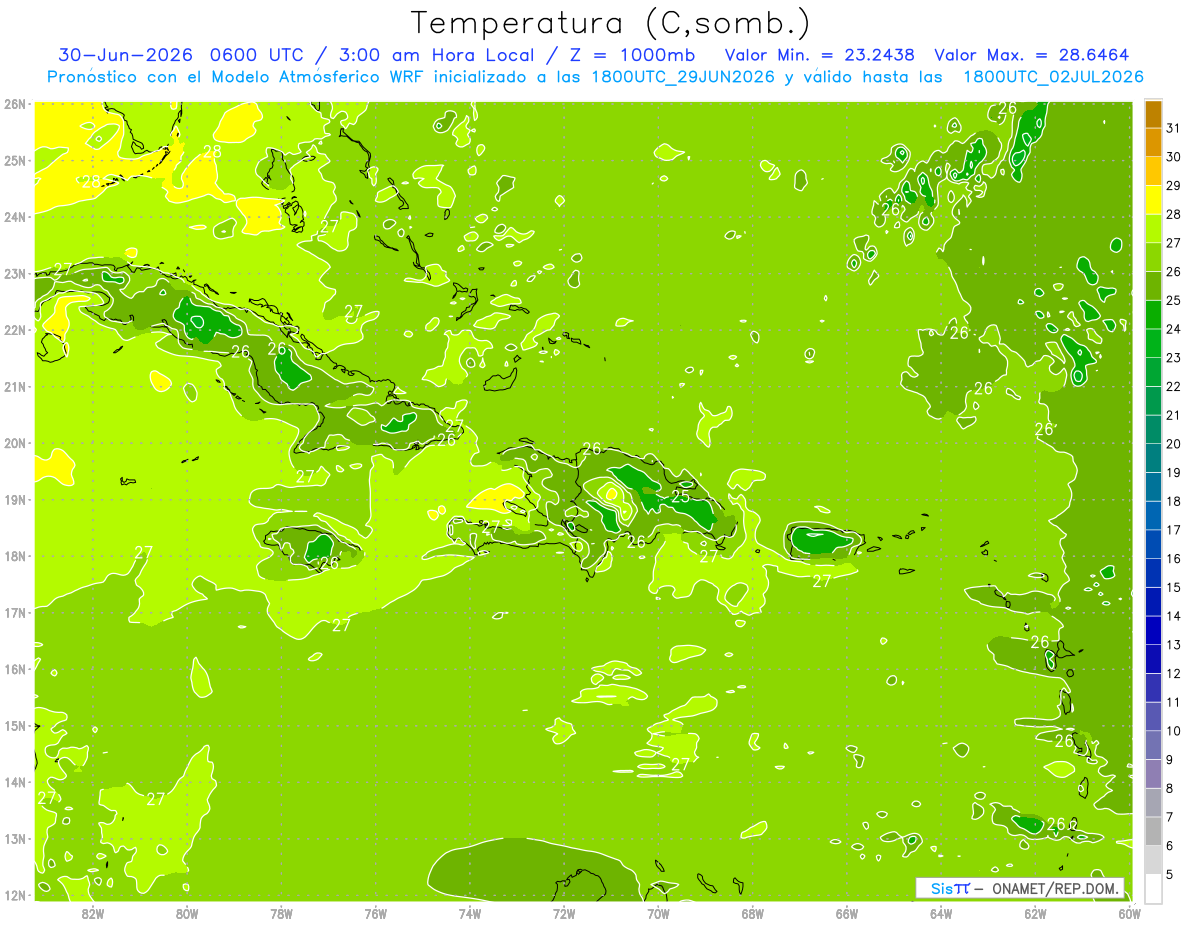Click legend value '12' on the color scale
Image resolution: width=1200 pixels, height=927 pixels.
(1173, 674)
